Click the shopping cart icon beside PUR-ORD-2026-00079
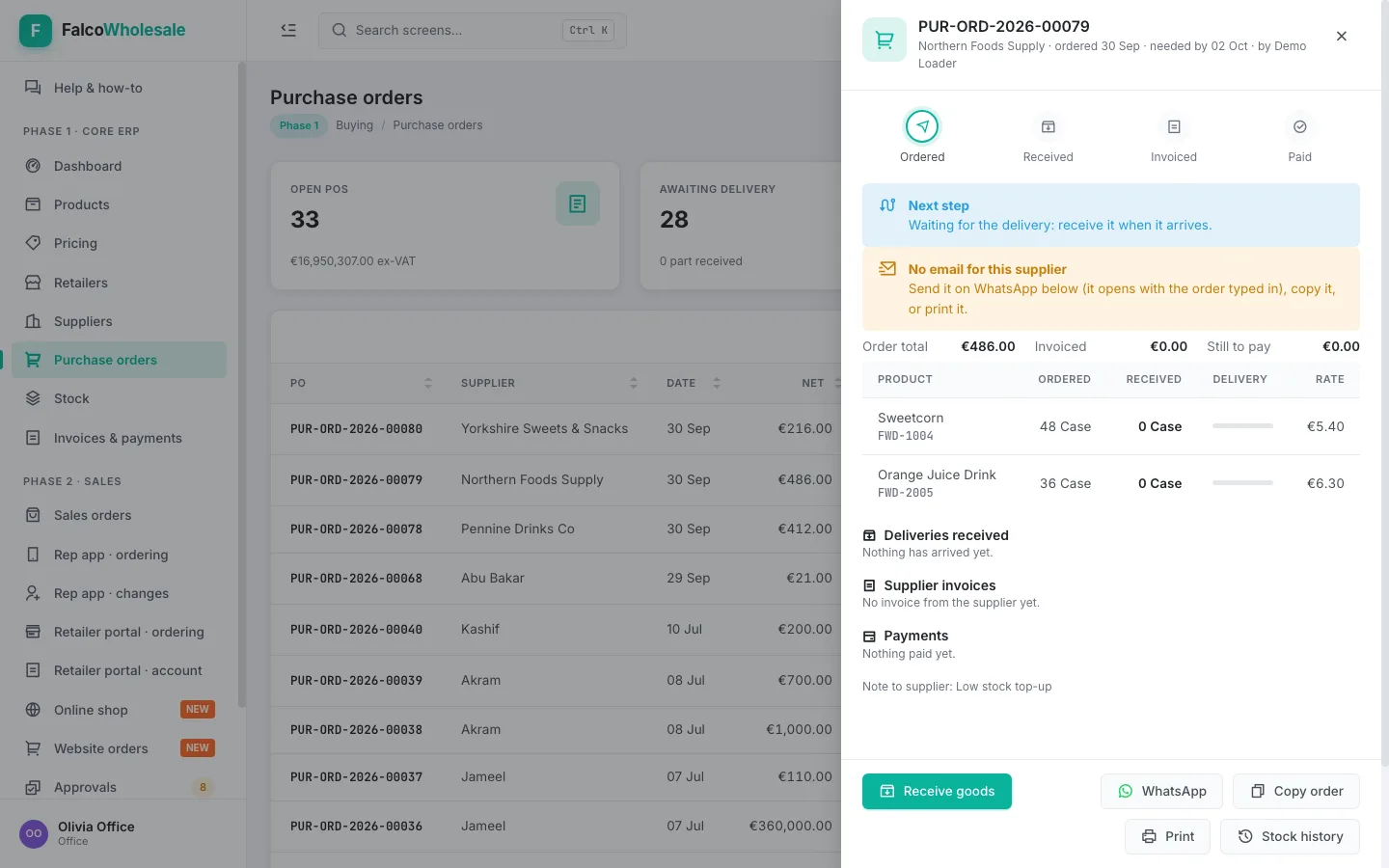 885,40
